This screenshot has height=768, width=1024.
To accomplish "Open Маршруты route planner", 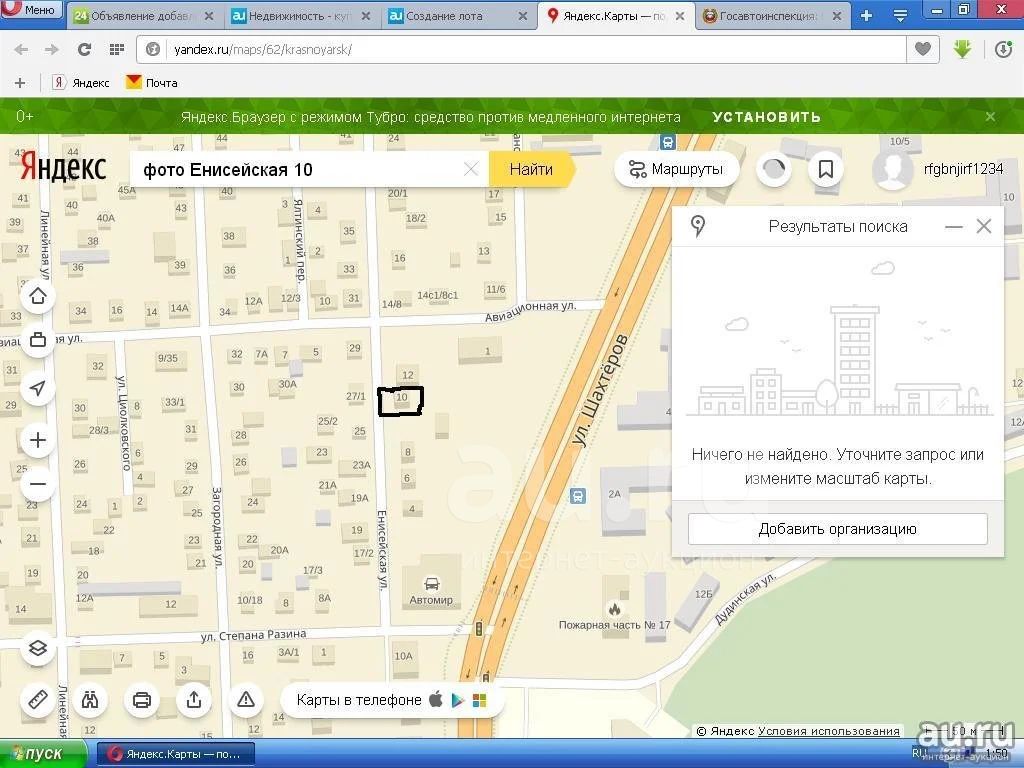I will click(x=677, y=169).
